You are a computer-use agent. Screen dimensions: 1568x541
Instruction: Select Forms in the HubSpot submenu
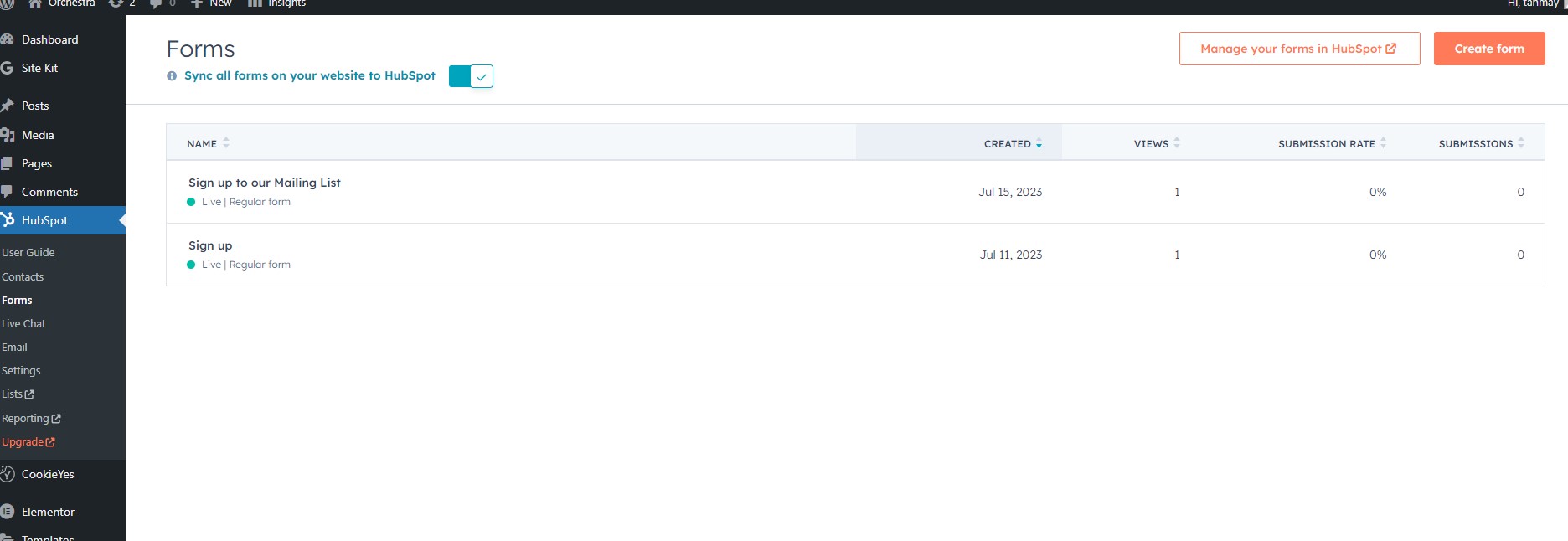(x=17, y=300)
